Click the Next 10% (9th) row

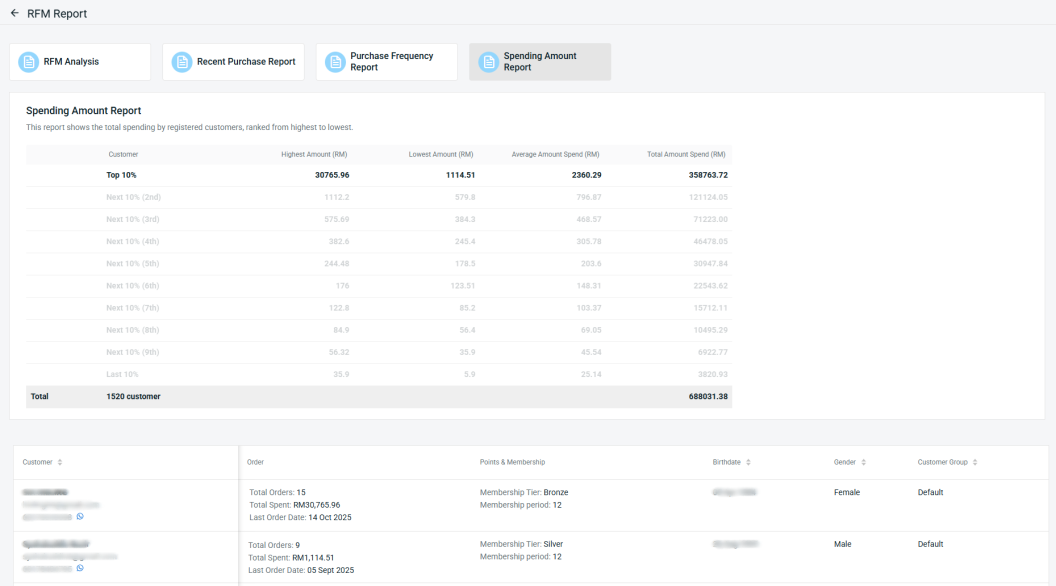pos(378,352)
